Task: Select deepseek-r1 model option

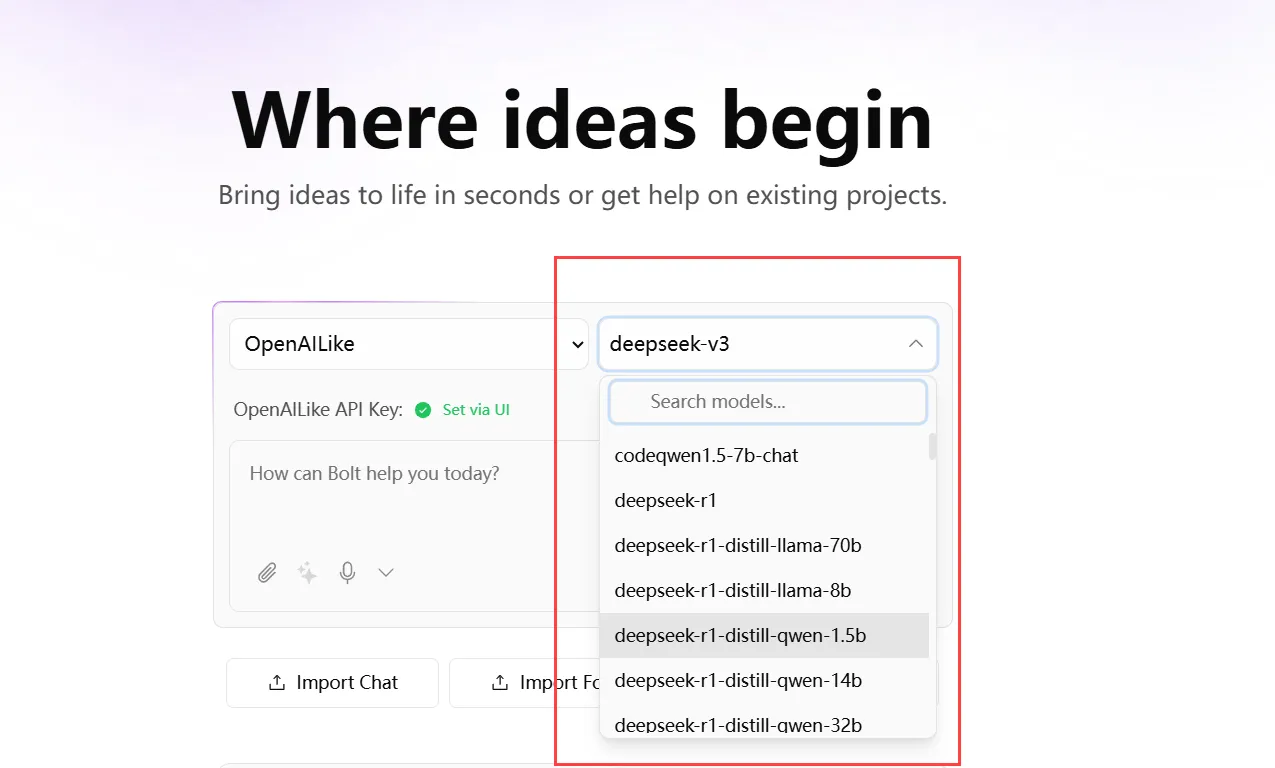Action: click(x=764, y=500)
